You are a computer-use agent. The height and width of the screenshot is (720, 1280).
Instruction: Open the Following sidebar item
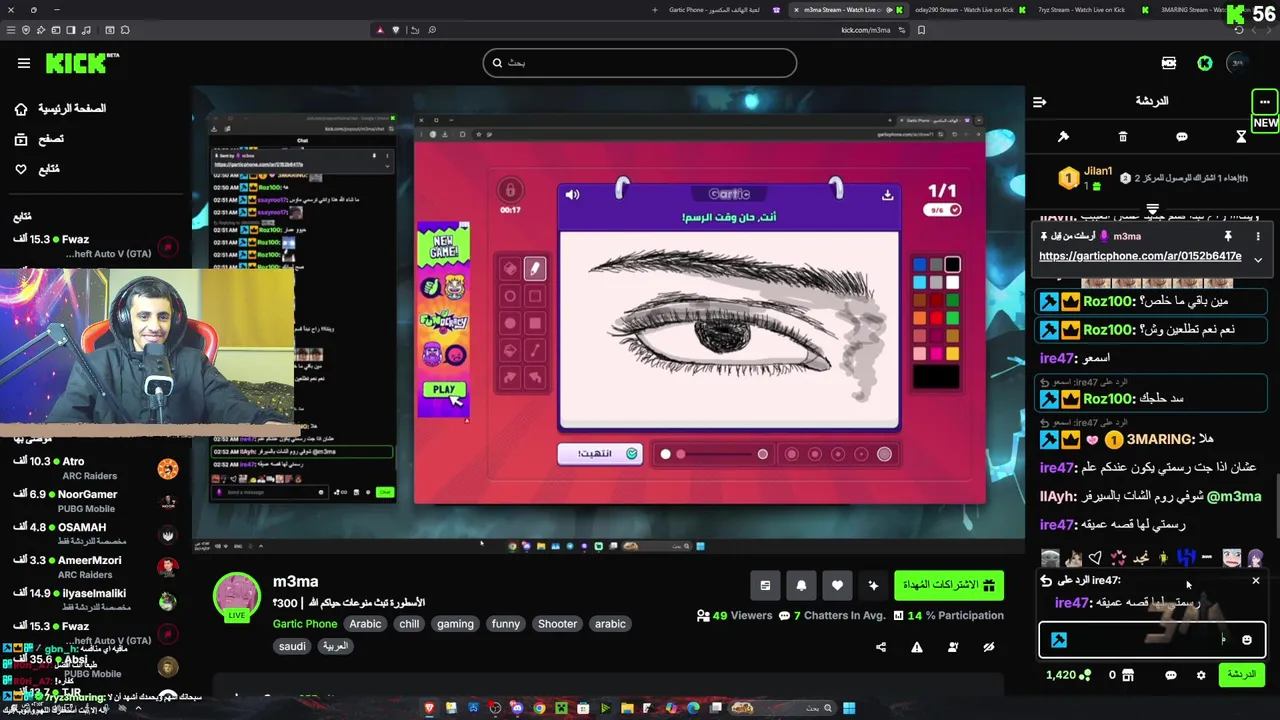(x=37, y=169)
